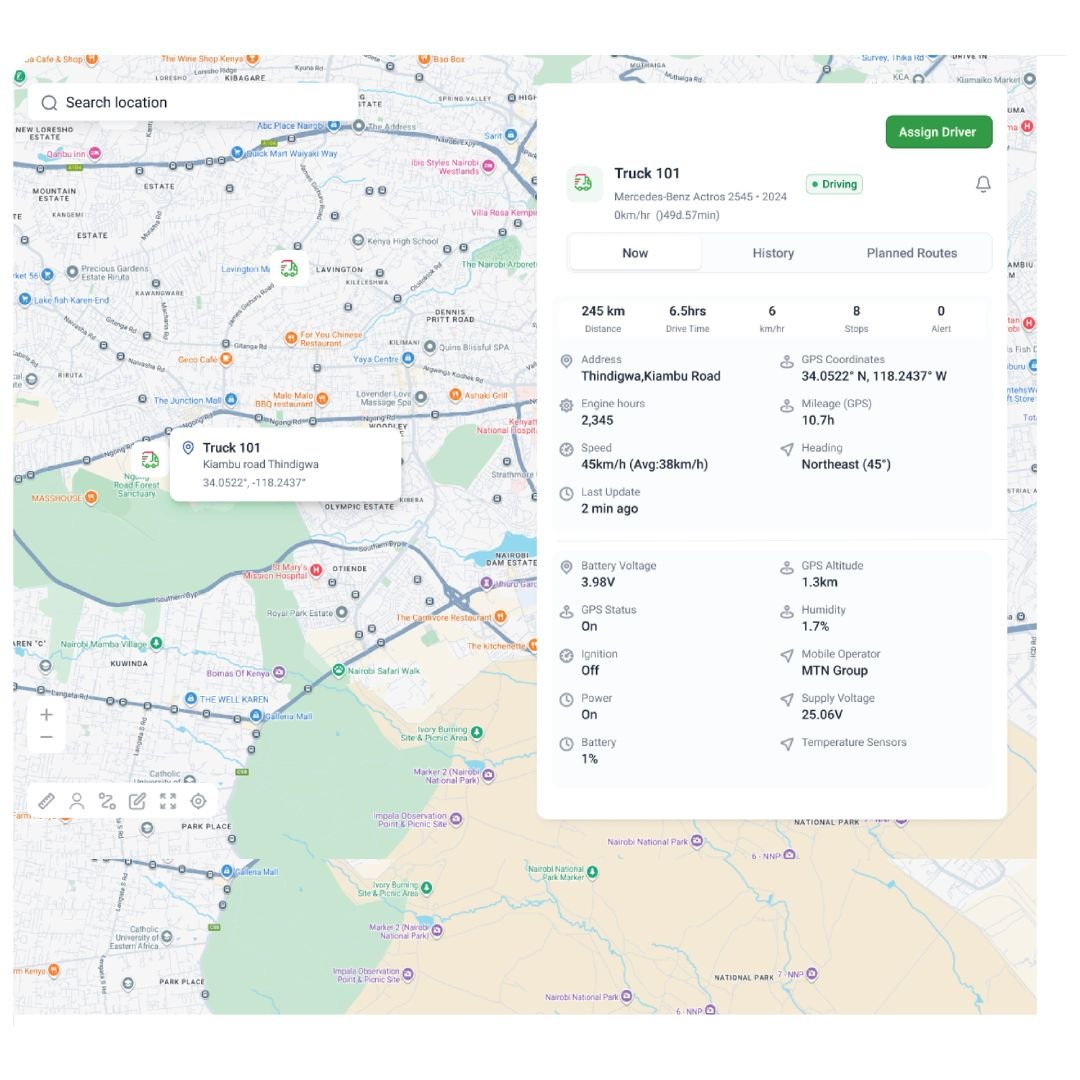Click the Nairobi Safari Walk marker
The width and height of the screenshot is (1080, 1080).
(x=338, y=669)
